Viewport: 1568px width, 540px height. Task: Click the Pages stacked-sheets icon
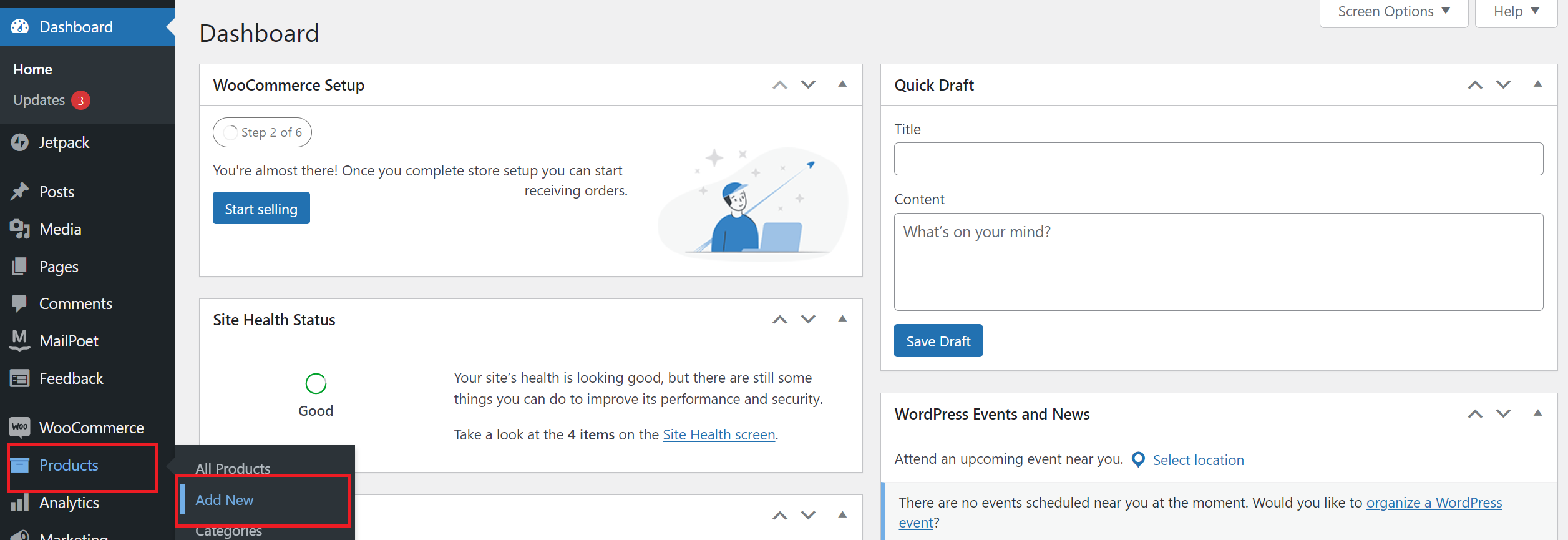20,267
